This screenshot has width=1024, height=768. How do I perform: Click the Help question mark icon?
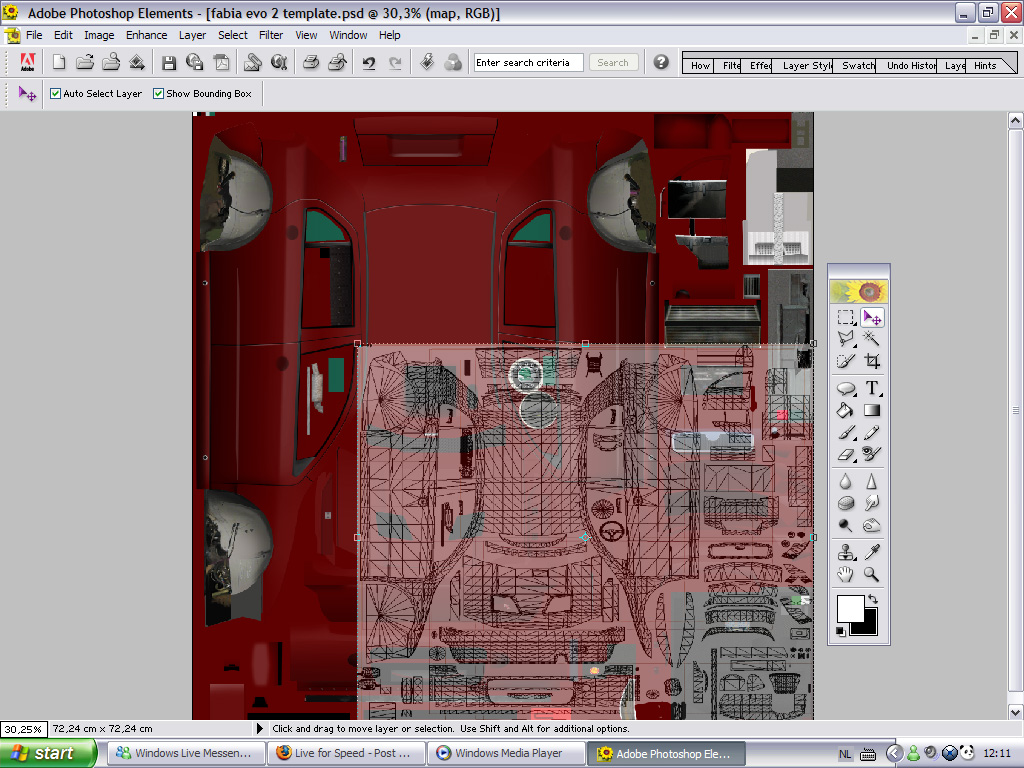click(661, 62)
